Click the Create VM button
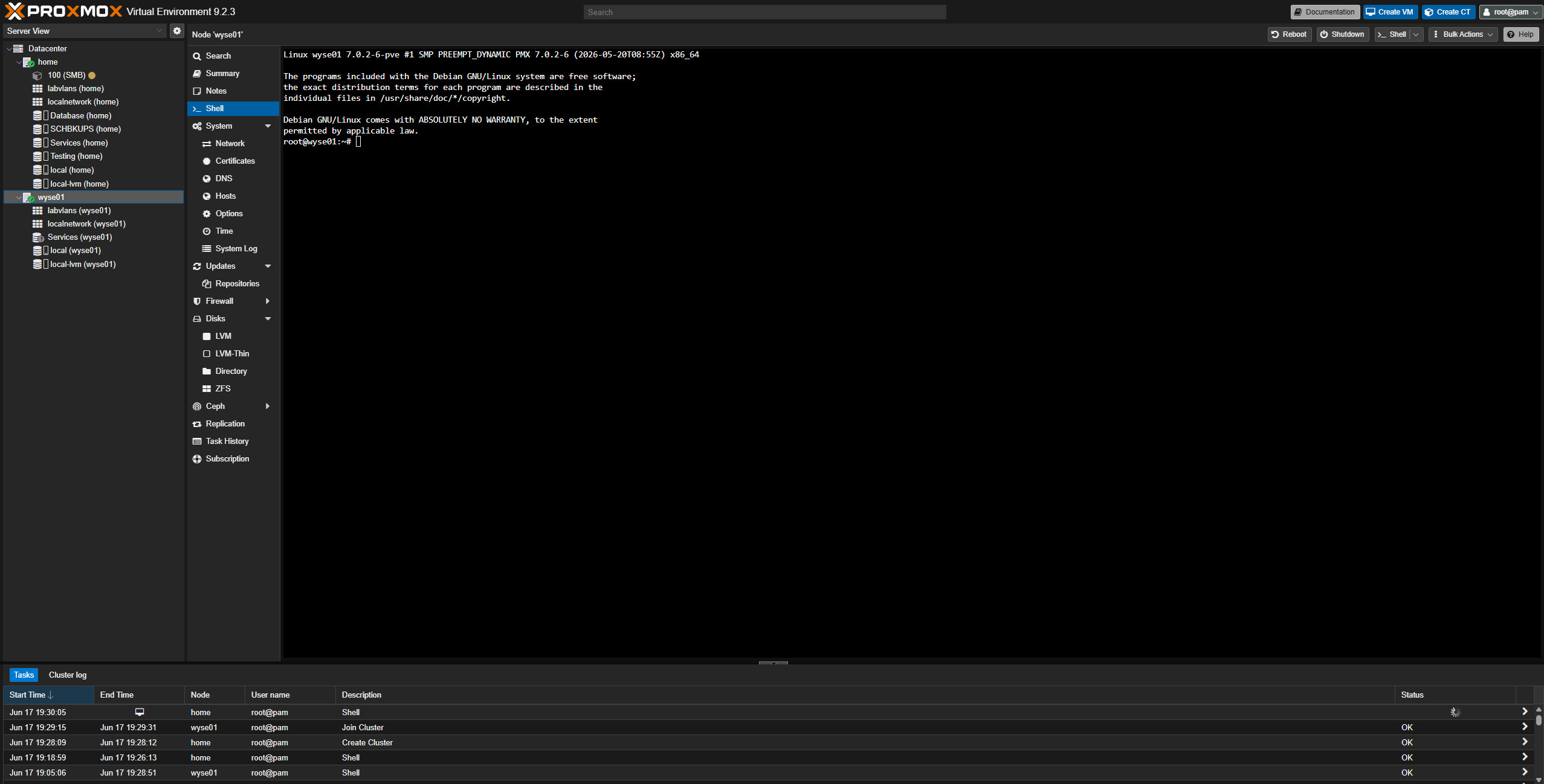1544x784 pixels. [1390, 12]
